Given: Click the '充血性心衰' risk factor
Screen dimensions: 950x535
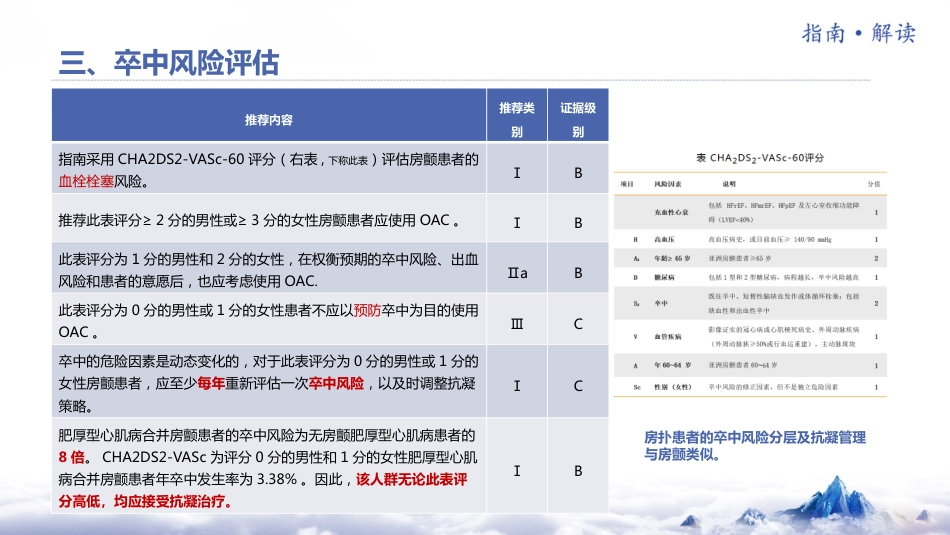Looking at the screenshot, I should point(671,213).
